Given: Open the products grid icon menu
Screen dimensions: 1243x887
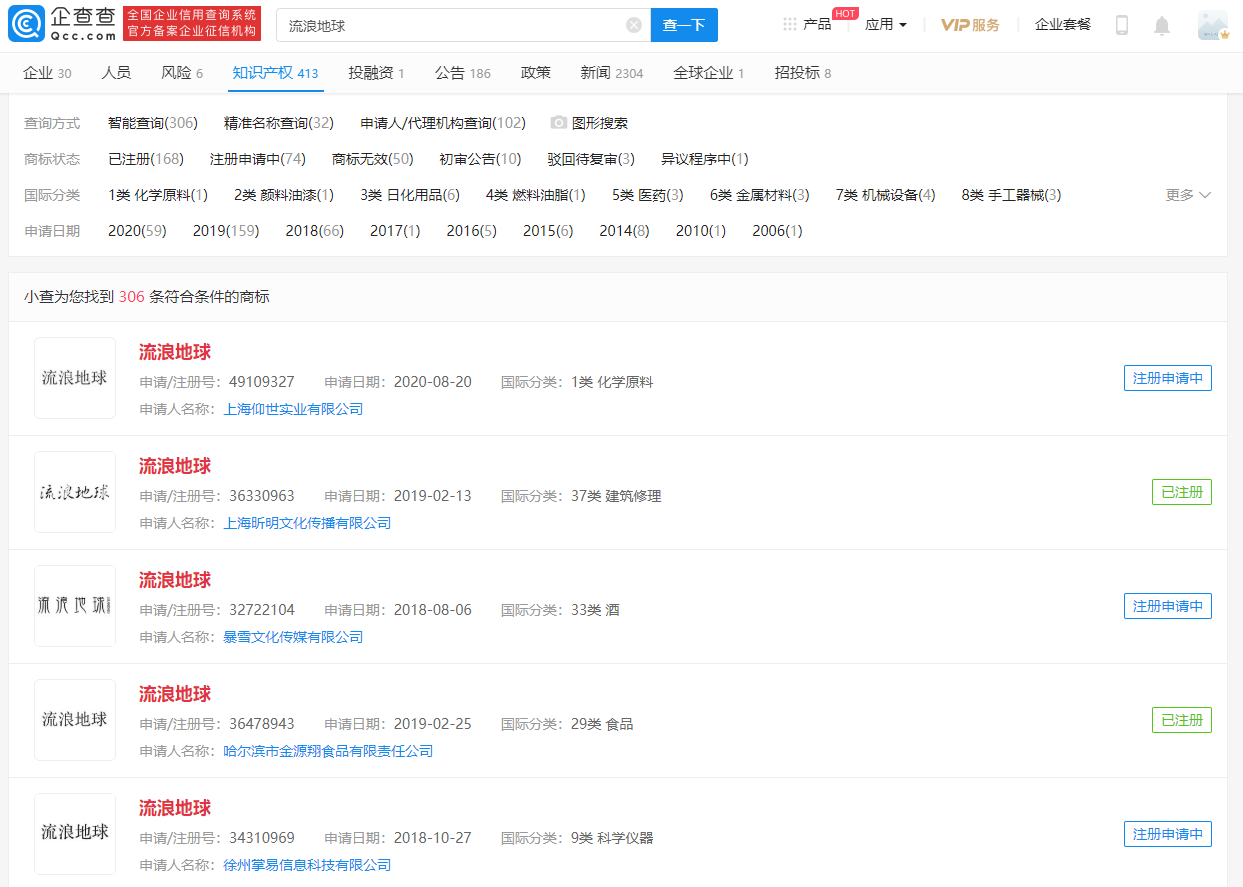Looking at the screenshot, I should click(x=790, y=24).
